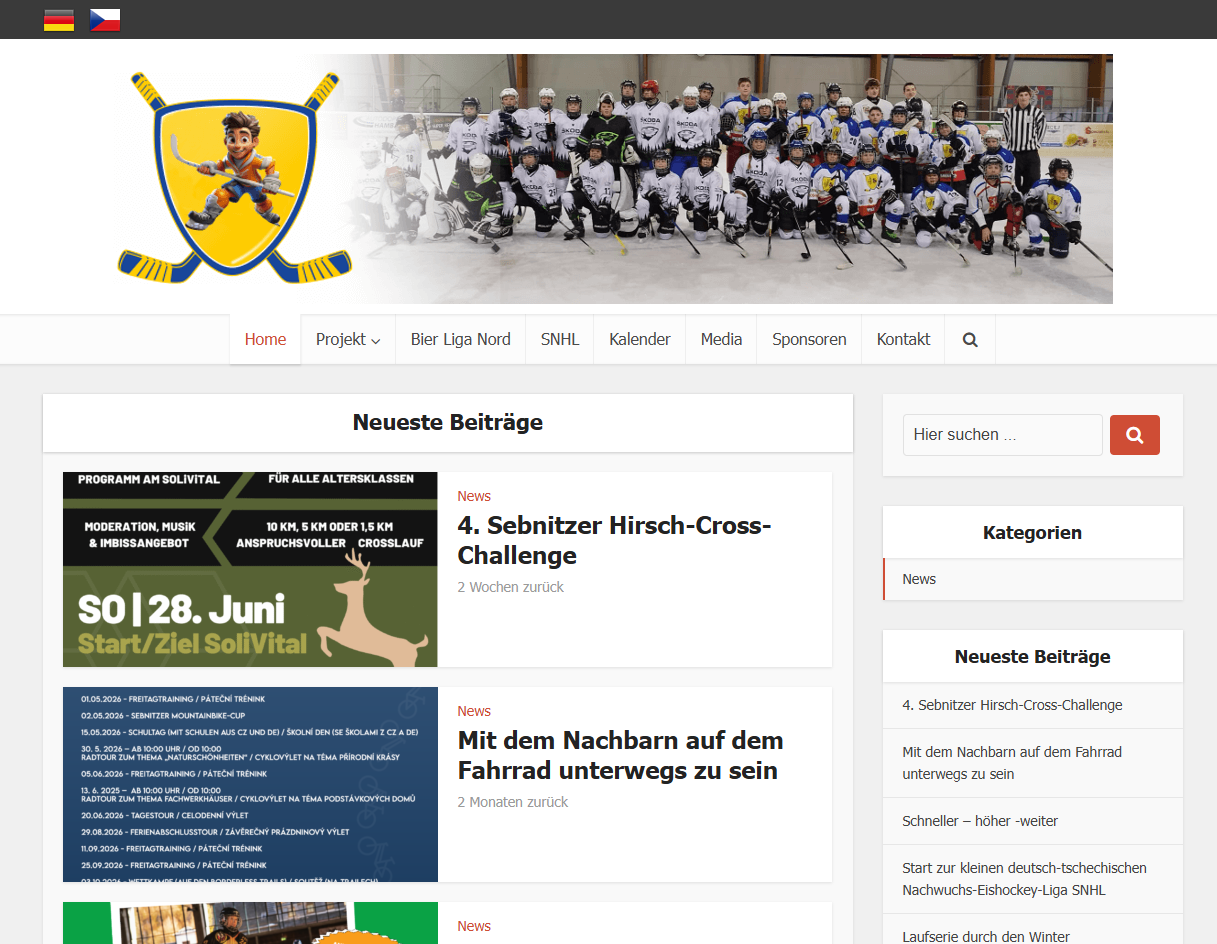
Task: Switch site language to Czech flag
Action: 105,20
